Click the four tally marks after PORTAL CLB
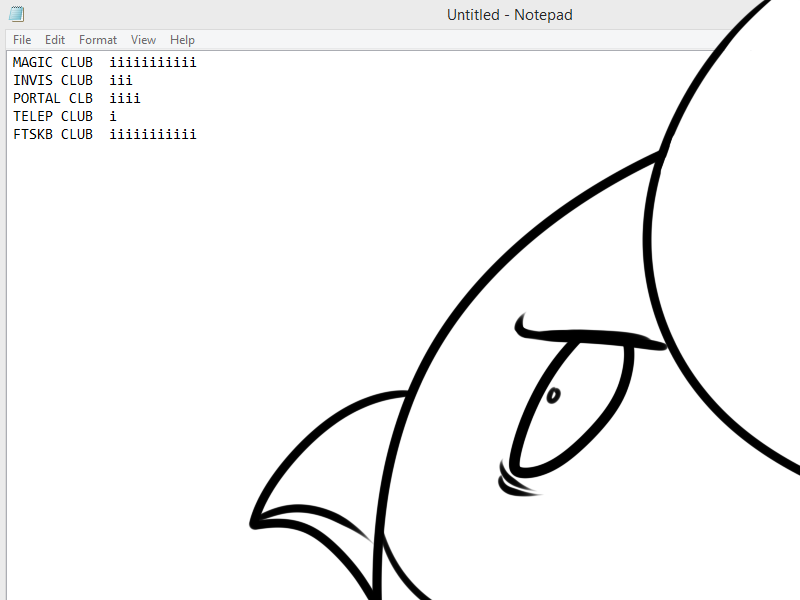800x600 pixels. (x=125, y=99)
